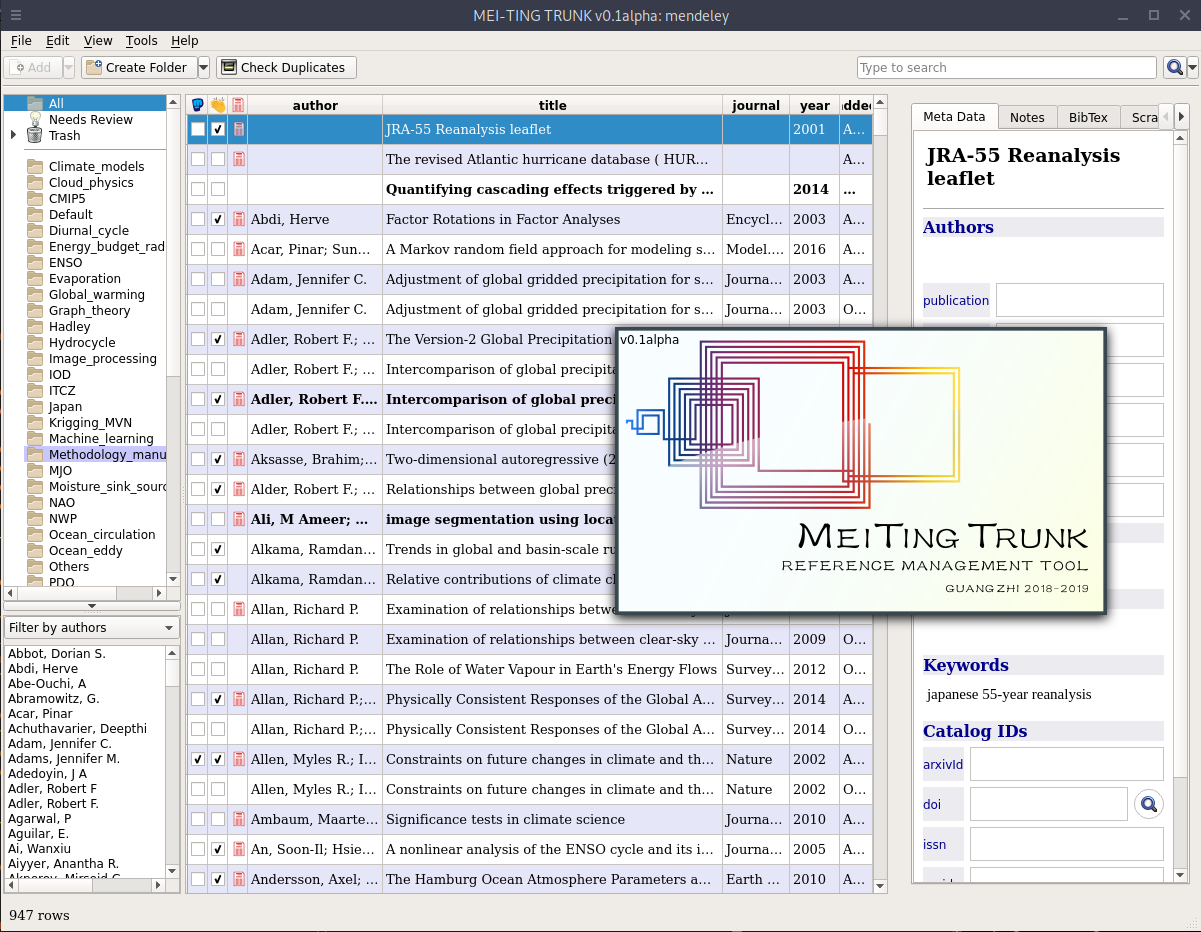Toggle read checkbox for Andersson, Axel row
This screenshot has width=1201, height=932.
(x=218, y=879)
